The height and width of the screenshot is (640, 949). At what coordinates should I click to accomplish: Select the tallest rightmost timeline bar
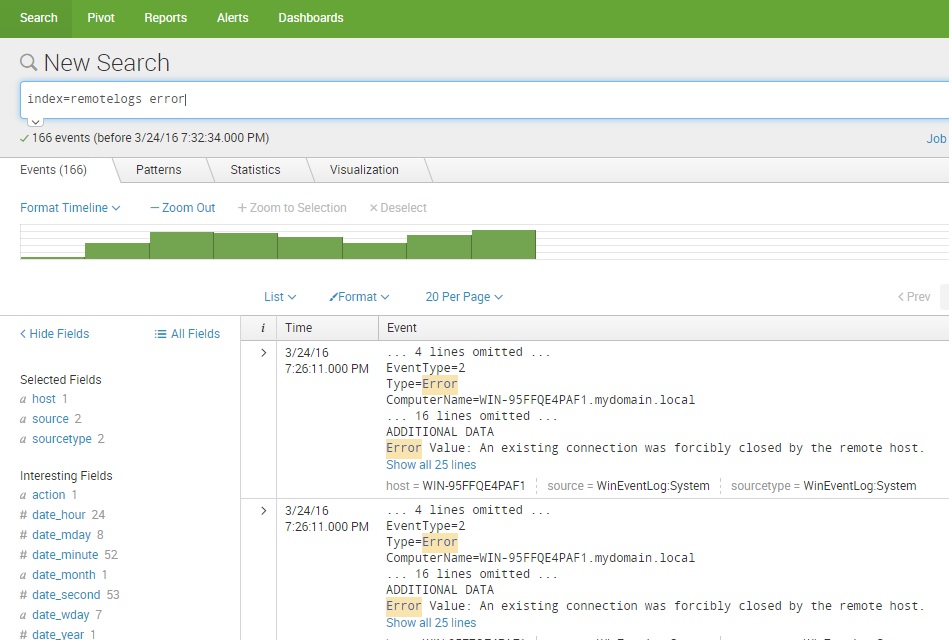tap(503, 245)
